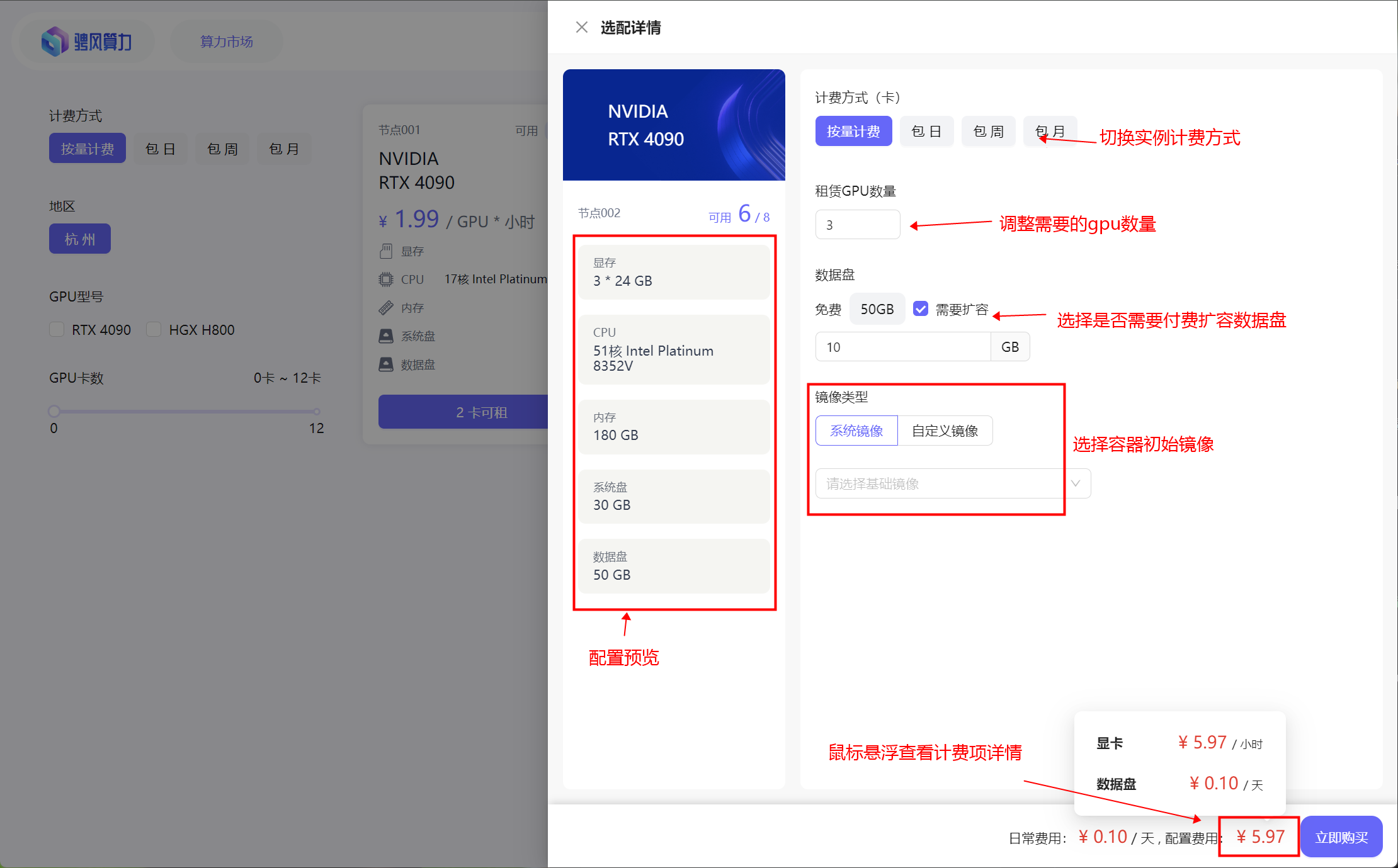Select 包周 in the background filter panel
The image size is (1398, 868).
pos(222,149)
